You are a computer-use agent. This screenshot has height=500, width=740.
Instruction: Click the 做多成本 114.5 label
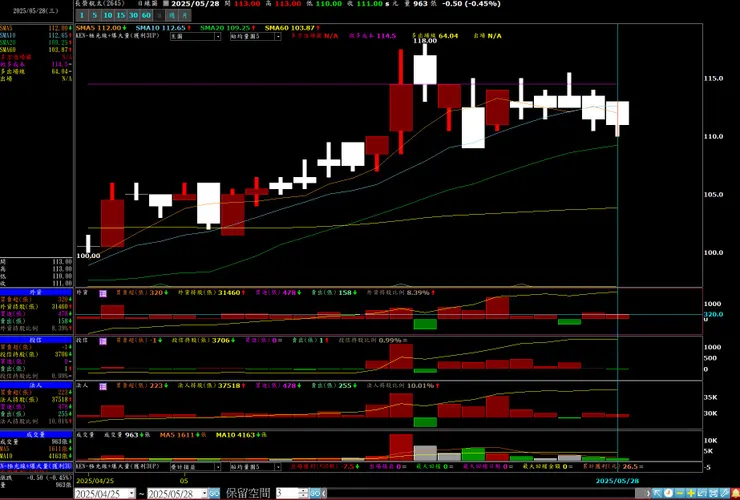[x=373, y=36]
